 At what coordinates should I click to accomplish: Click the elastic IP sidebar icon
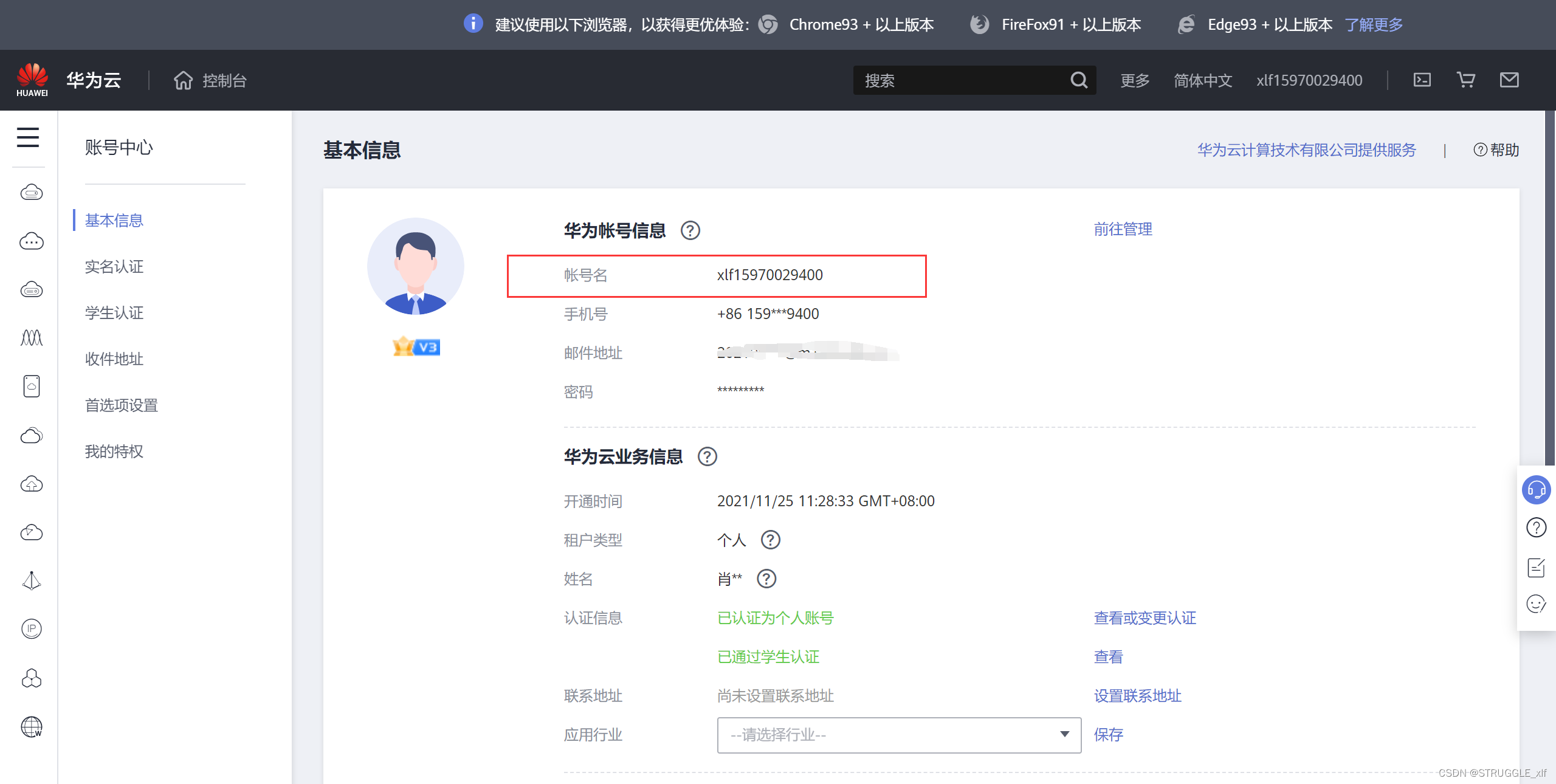click(x=32, y=629)
